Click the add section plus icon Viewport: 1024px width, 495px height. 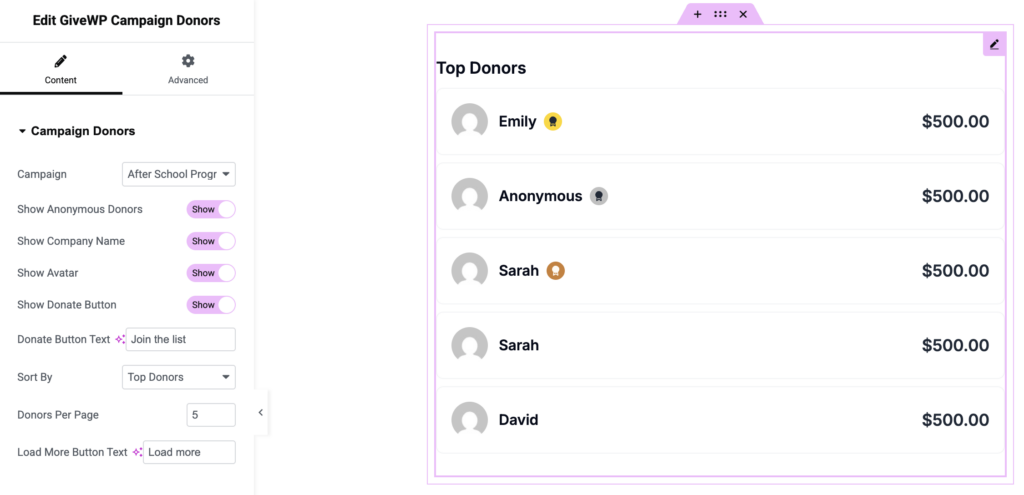point(698,14)
